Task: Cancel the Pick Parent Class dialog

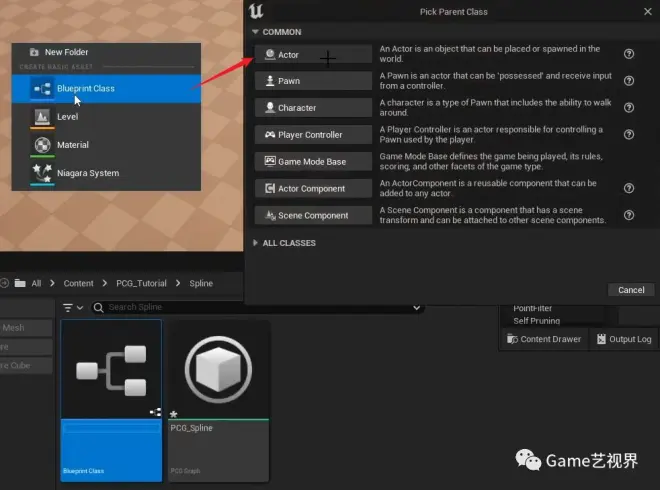Action: pyautogui.click(x=631, y=290)
